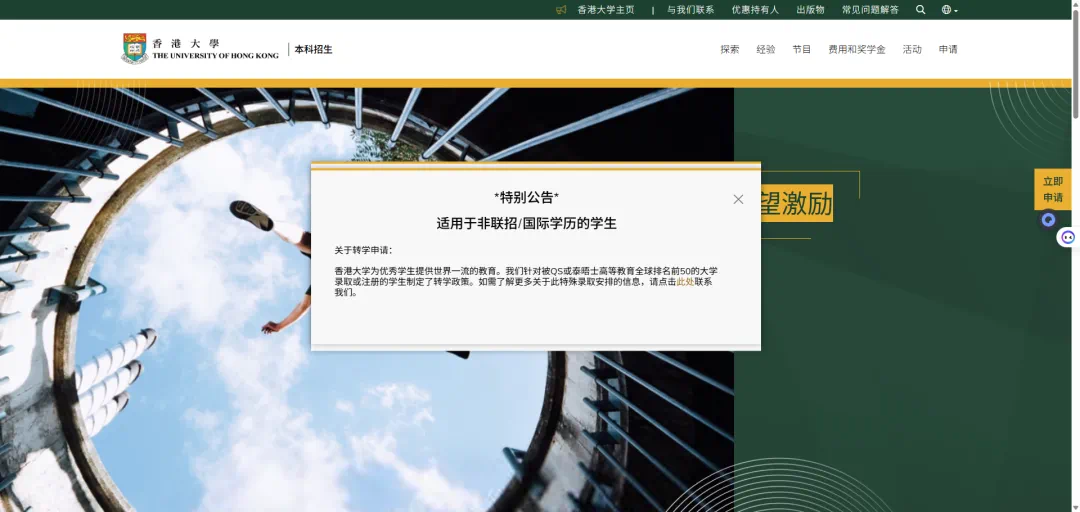The height and width of the screenshot is (512, 1080).
Task: Go to 香港大学主页 link
Action: pyautogui.click(x=605, y=10)
